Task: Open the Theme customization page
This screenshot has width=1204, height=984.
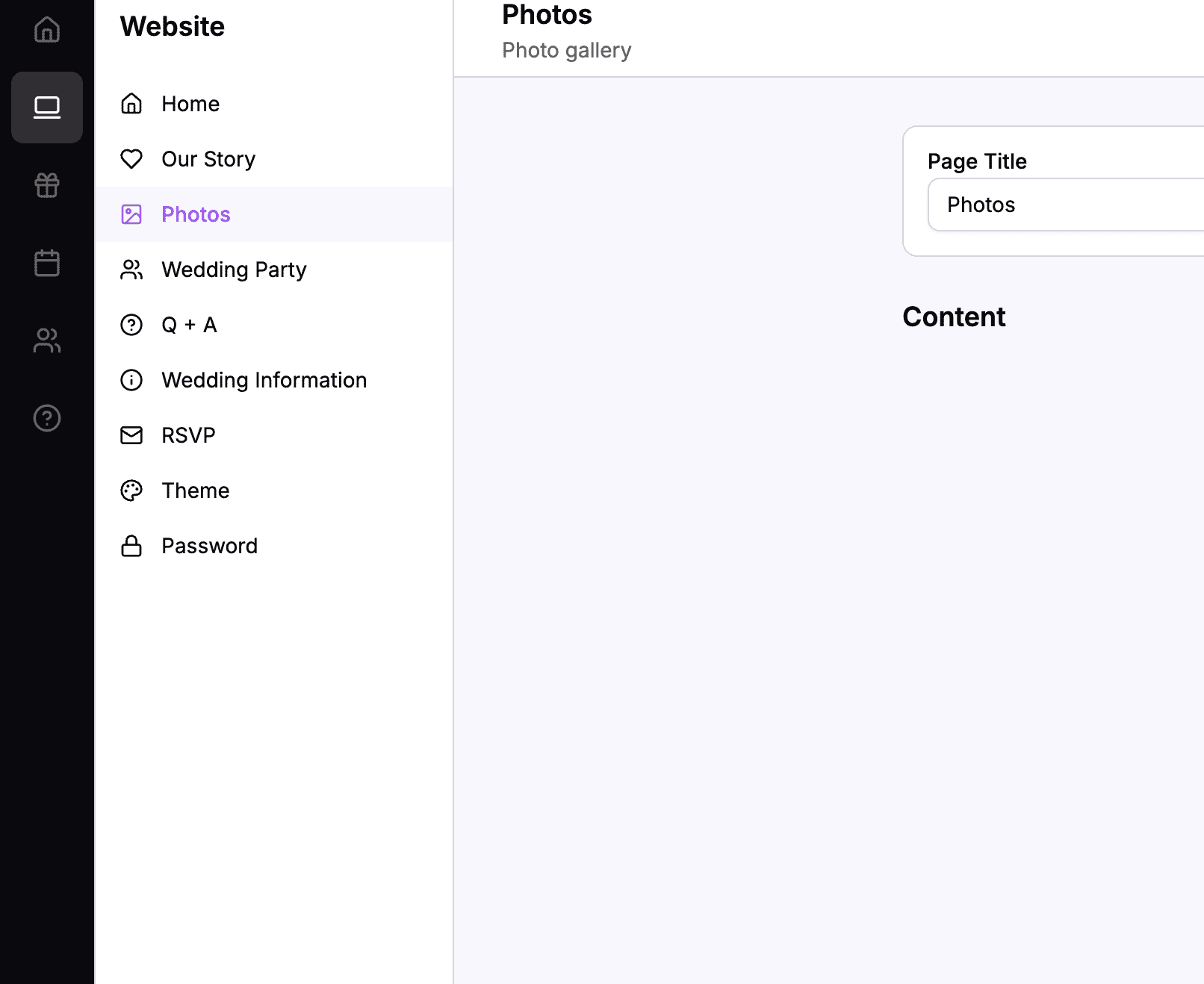Action: [195, 491]
